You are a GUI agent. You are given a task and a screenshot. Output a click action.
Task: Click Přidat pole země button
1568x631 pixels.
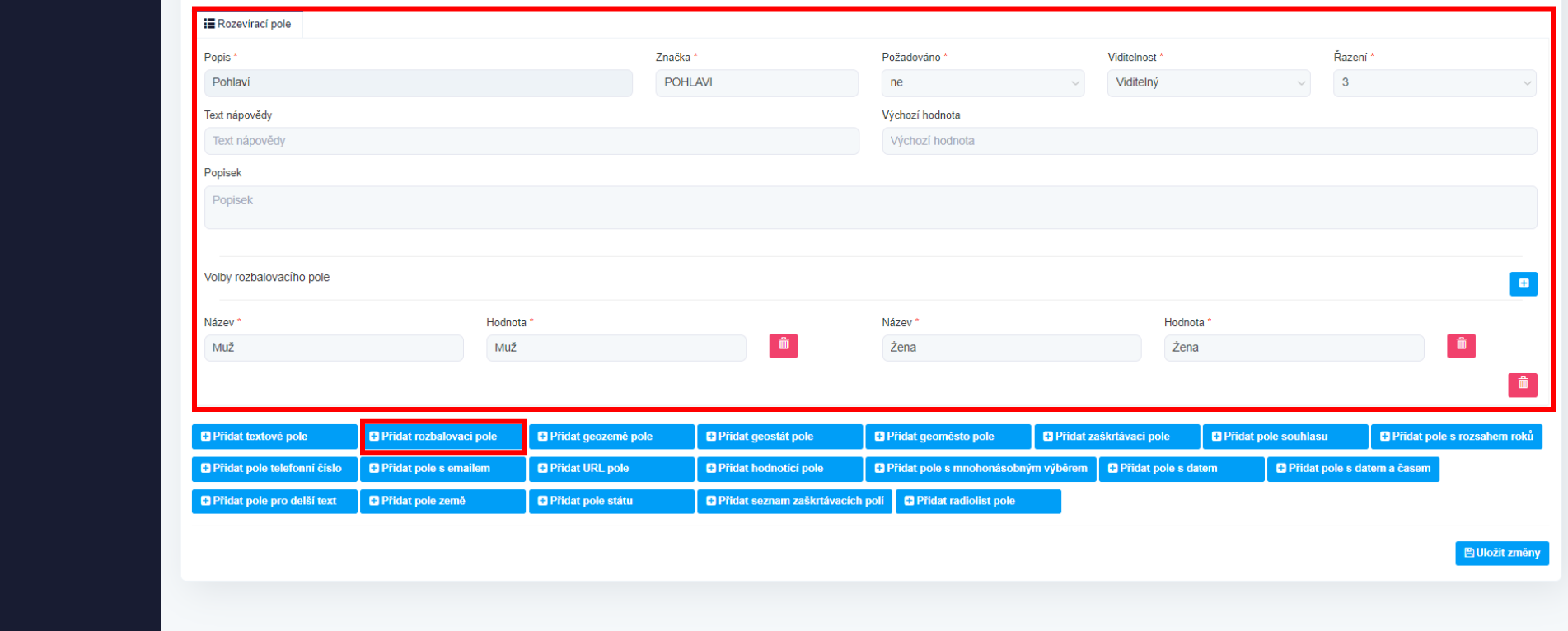pyautogui.click(x=442, y=501)
